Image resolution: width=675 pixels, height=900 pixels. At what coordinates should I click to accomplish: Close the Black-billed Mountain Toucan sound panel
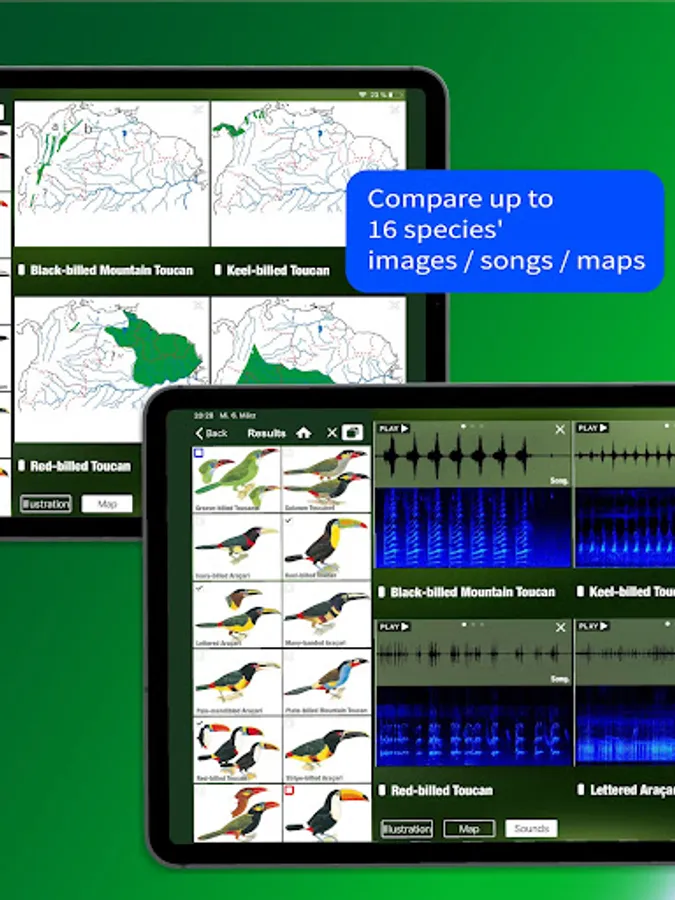(x=560, y=429)
